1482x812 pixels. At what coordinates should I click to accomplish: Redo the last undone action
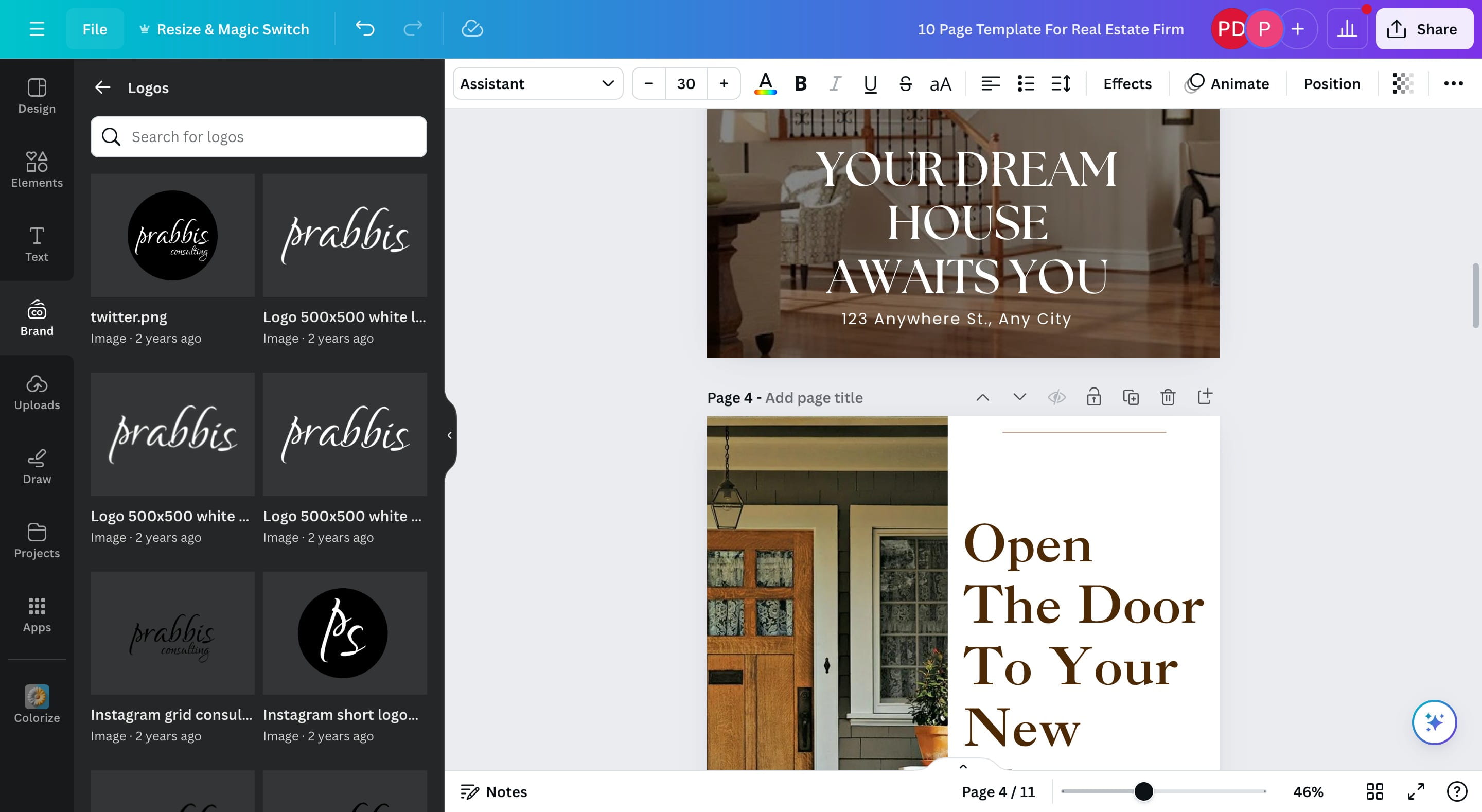pyautogui.click(x=413, y=29)
